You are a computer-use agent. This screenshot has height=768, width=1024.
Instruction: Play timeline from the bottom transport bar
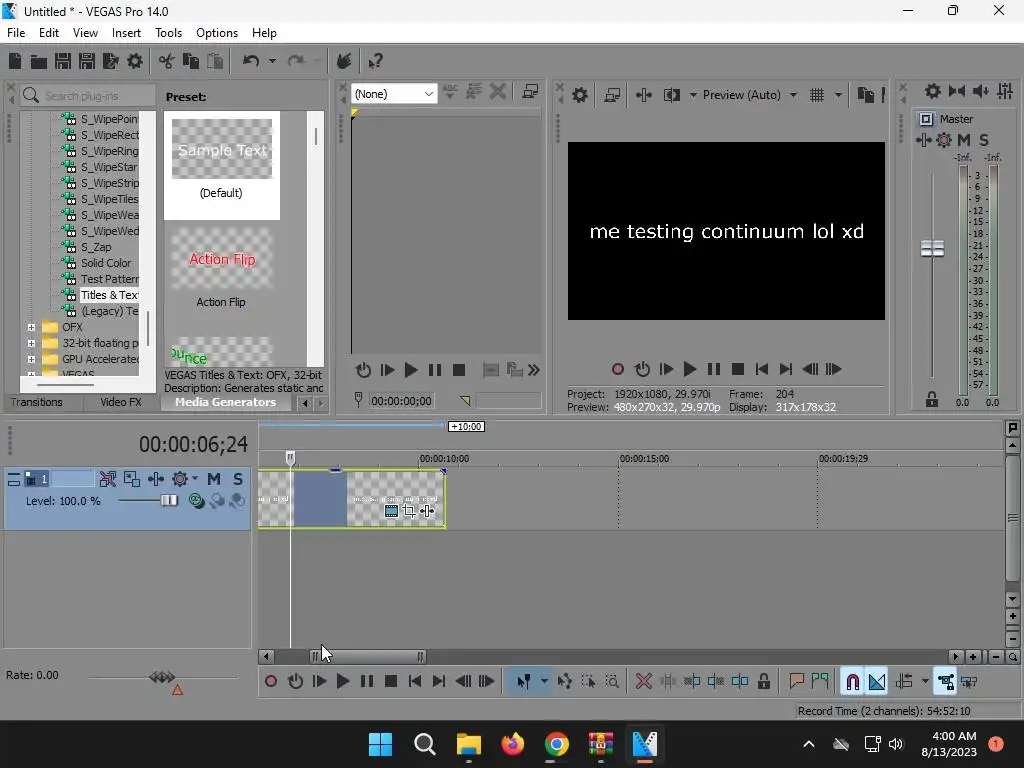(342, 682)
